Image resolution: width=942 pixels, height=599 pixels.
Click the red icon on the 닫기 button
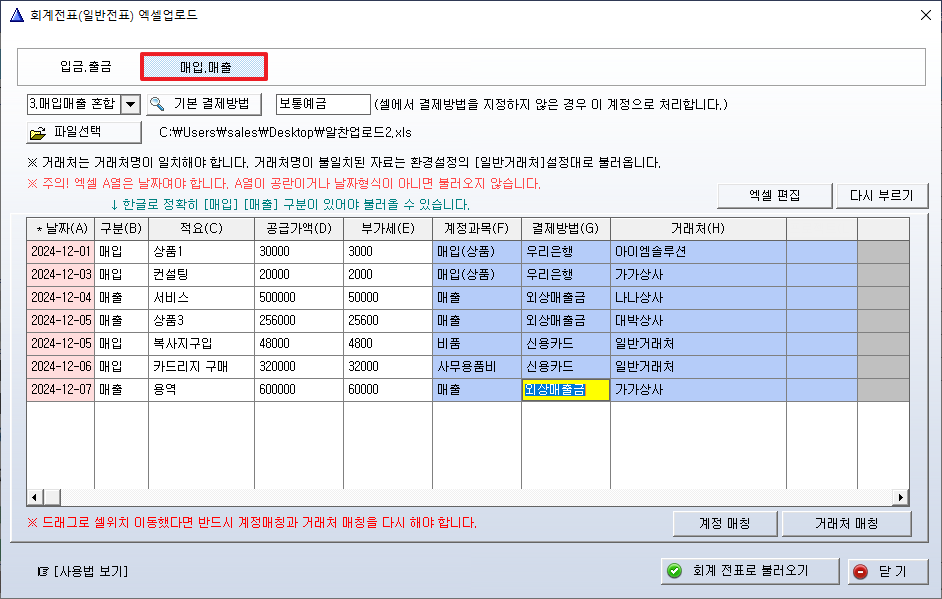pos(861,571)
